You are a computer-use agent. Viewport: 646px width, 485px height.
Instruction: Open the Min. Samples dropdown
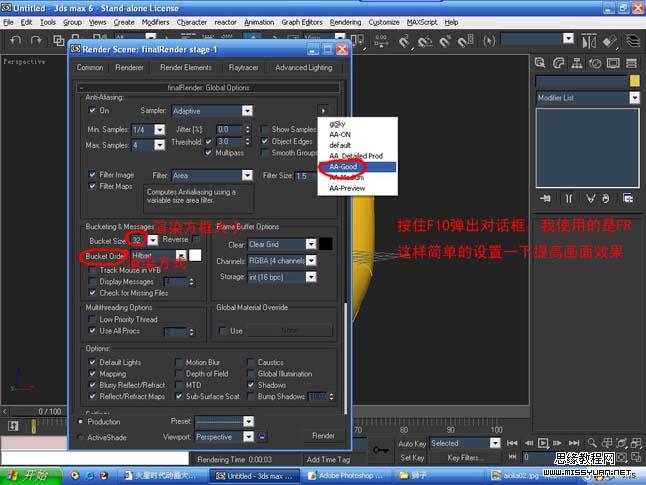point(148,130)
